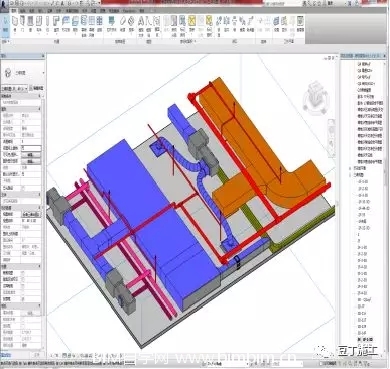Image resolution: width=390 pixels, height=369 pixels.
Task: Choose the Railing tool in the ribbon
Action: coord(111,24)
